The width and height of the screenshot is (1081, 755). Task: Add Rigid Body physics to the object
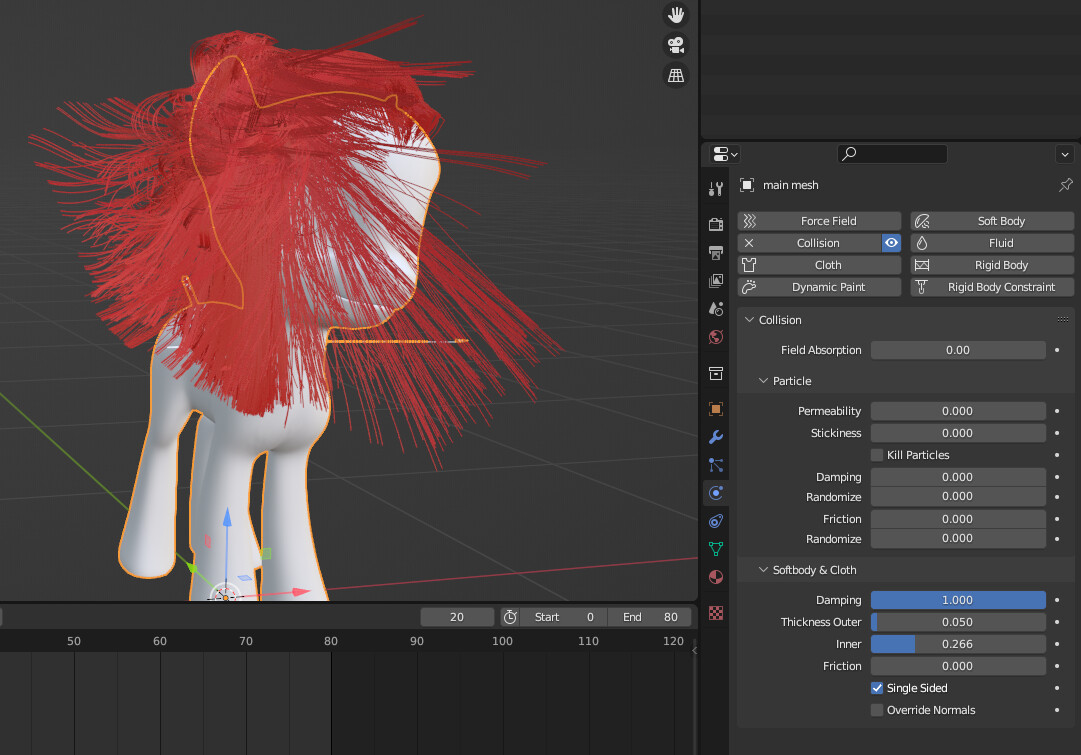coord(991,264)
